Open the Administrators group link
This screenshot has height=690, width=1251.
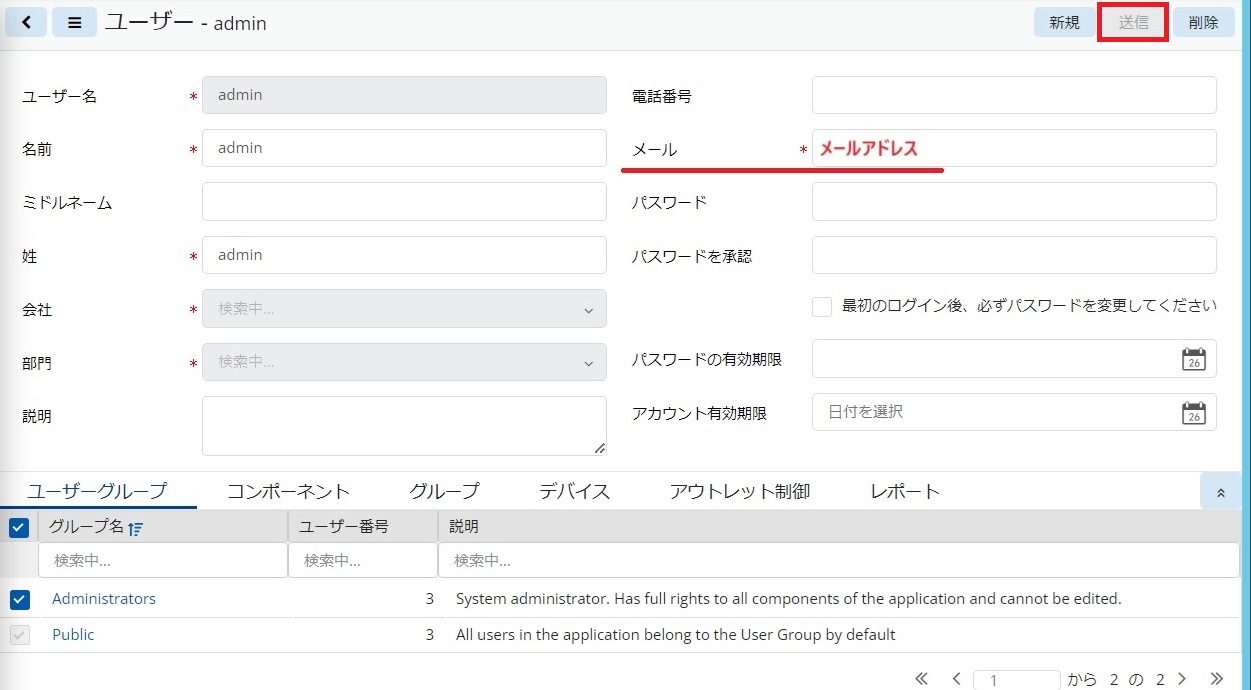tap(104, 599)
